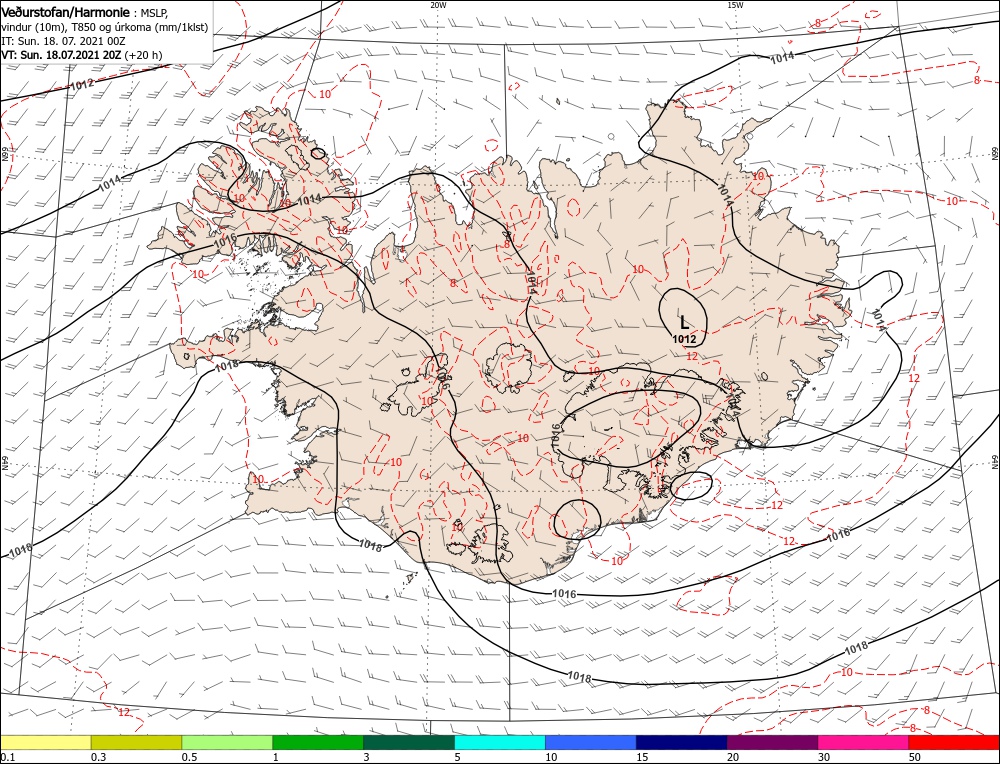Click the "15" legend value
The width and height of the screenshot is (1000, 764).
pyautogui.click(x=642, y=757)
